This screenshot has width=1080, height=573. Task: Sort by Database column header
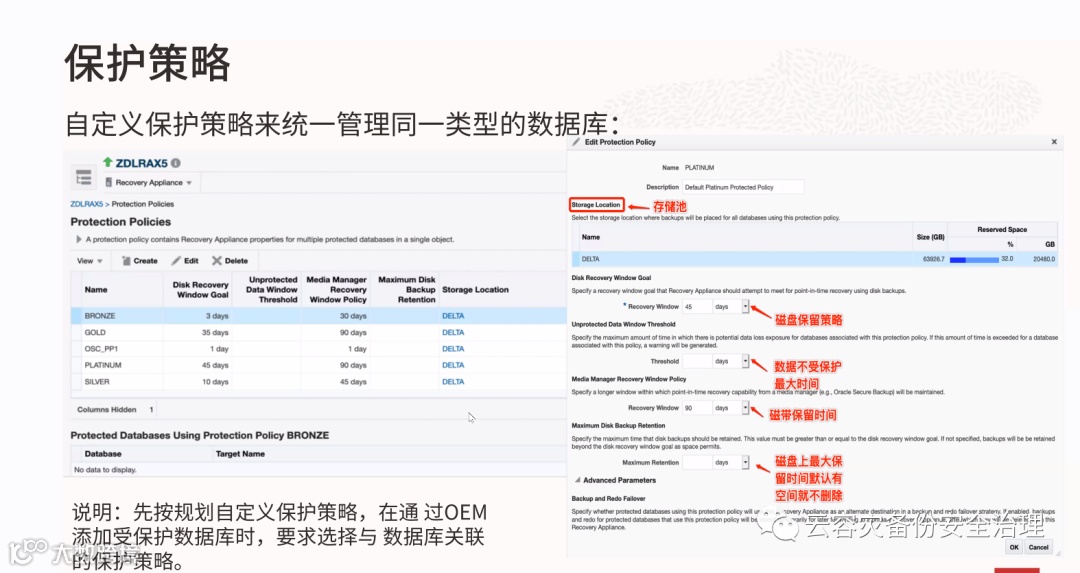tap(103, 454)
